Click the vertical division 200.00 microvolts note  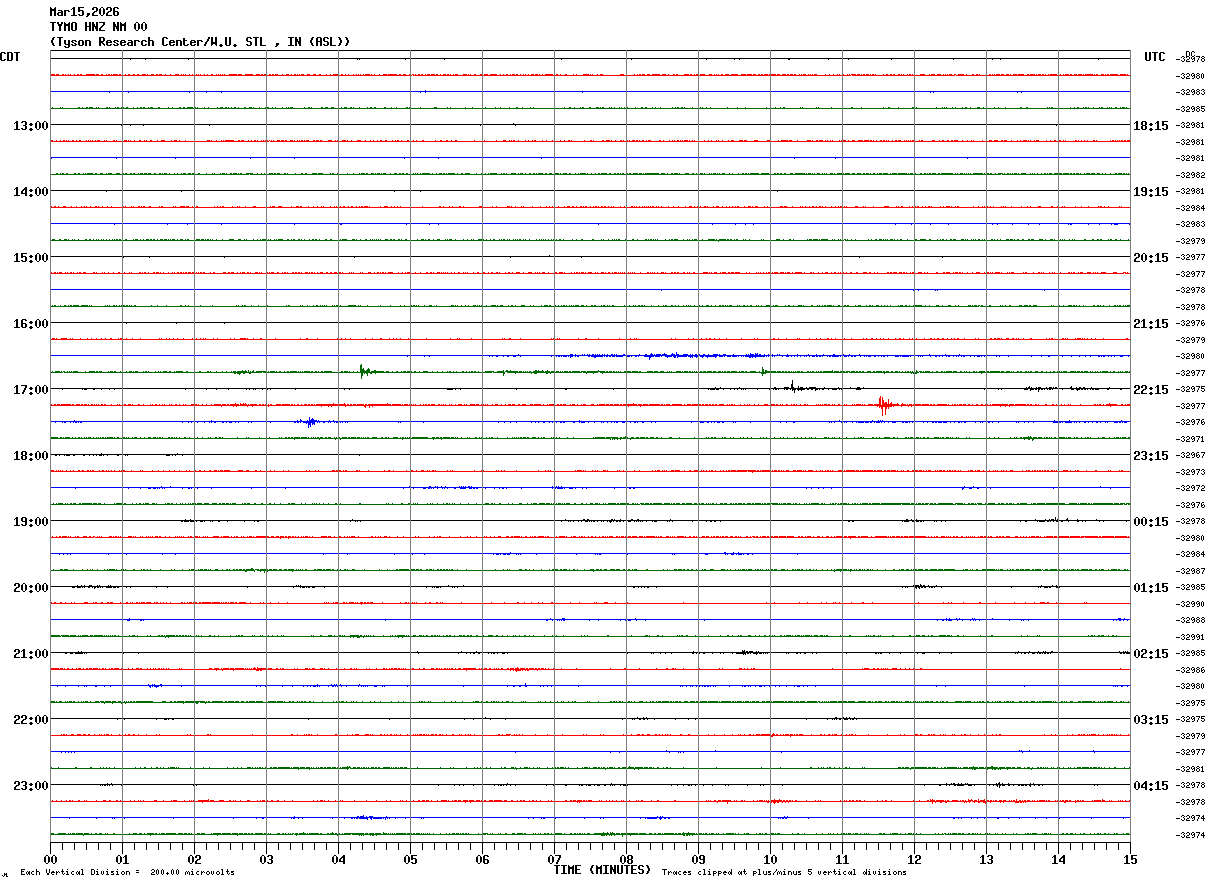click(x=127, y=873)
